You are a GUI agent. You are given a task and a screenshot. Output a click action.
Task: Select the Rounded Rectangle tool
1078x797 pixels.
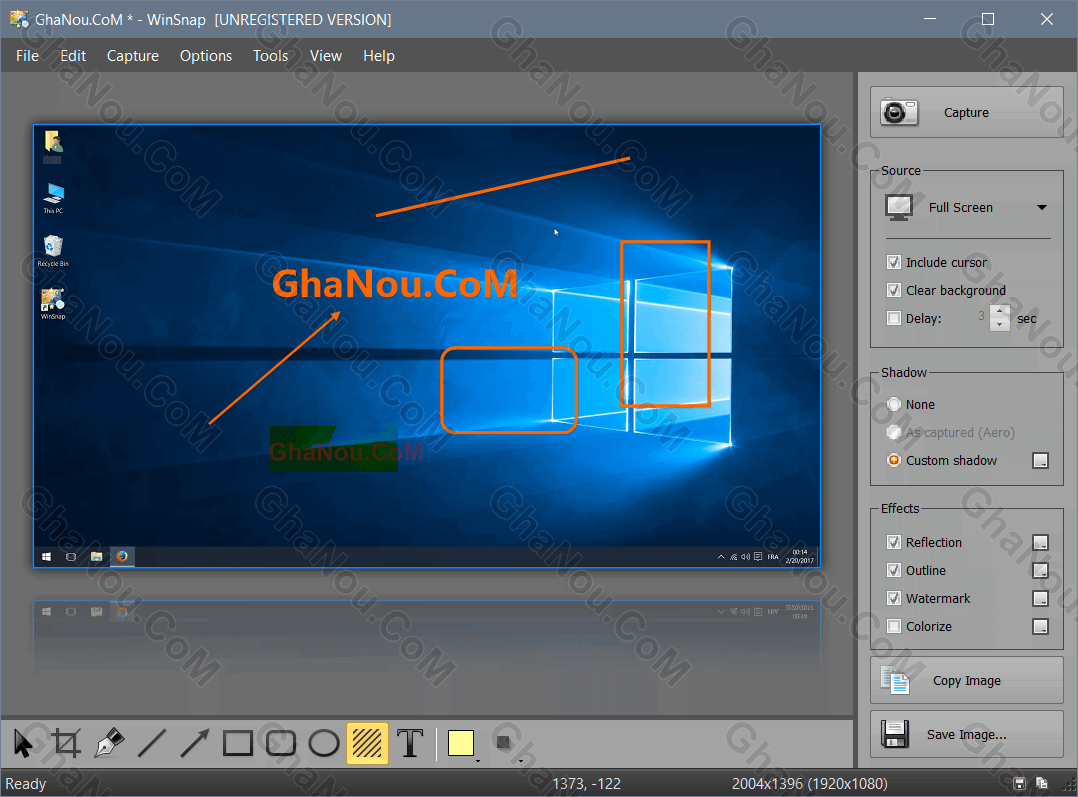coord(280,743)
